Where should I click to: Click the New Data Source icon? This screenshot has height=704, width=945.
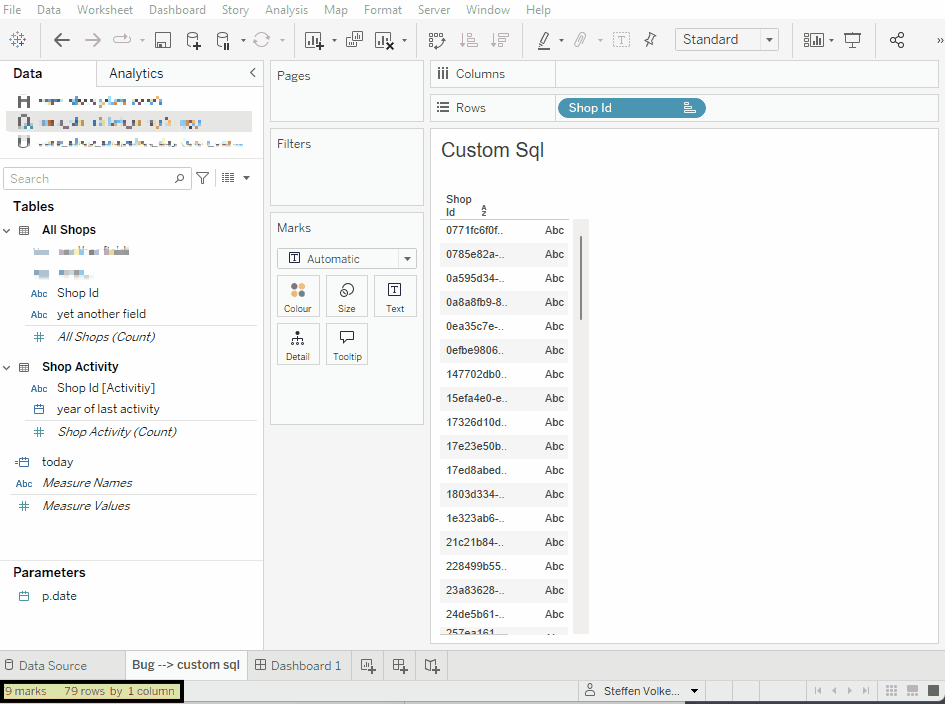coord(193,40)
